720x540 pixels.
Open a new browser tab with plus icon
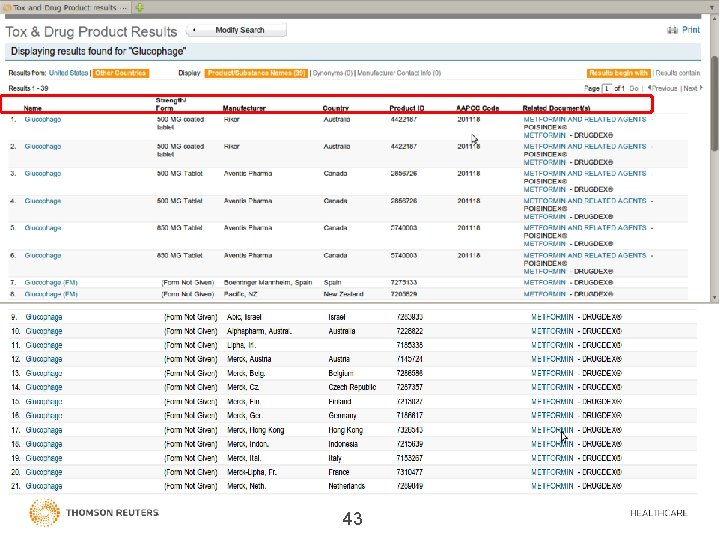(139, 7)
